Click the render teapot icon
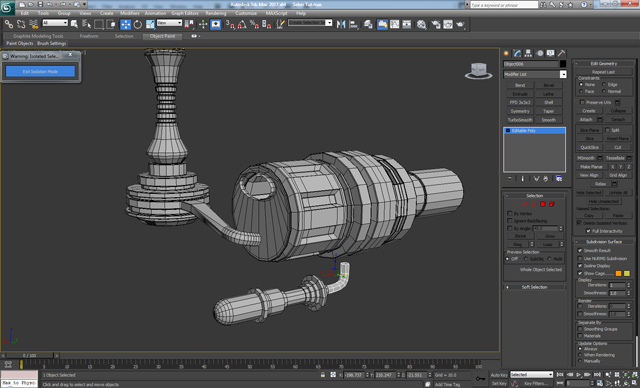Image resolution: width=640 pixels, height=388 pixels. (460, 24)
